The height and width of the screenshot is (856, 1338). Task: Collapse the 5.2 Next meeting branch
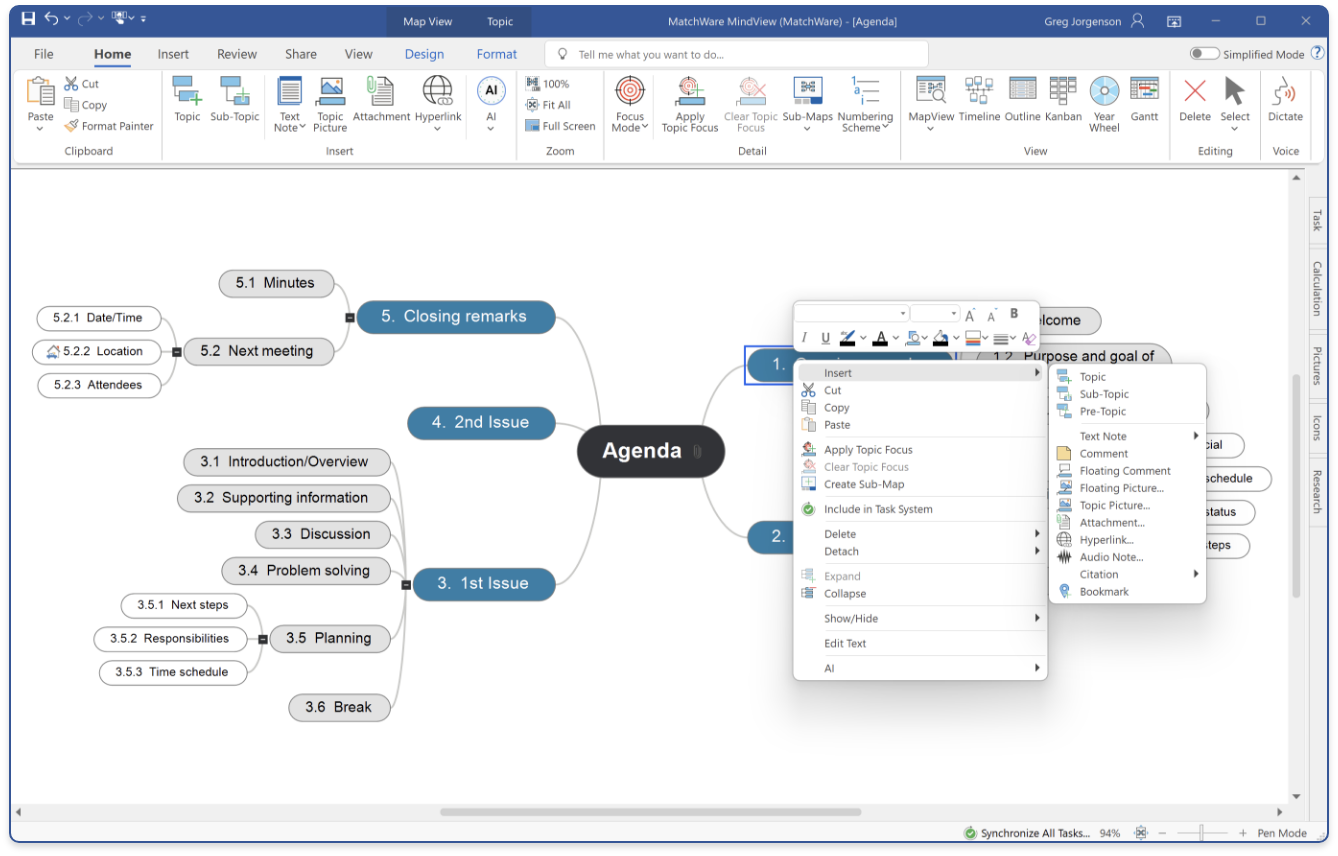pos(177,352)
